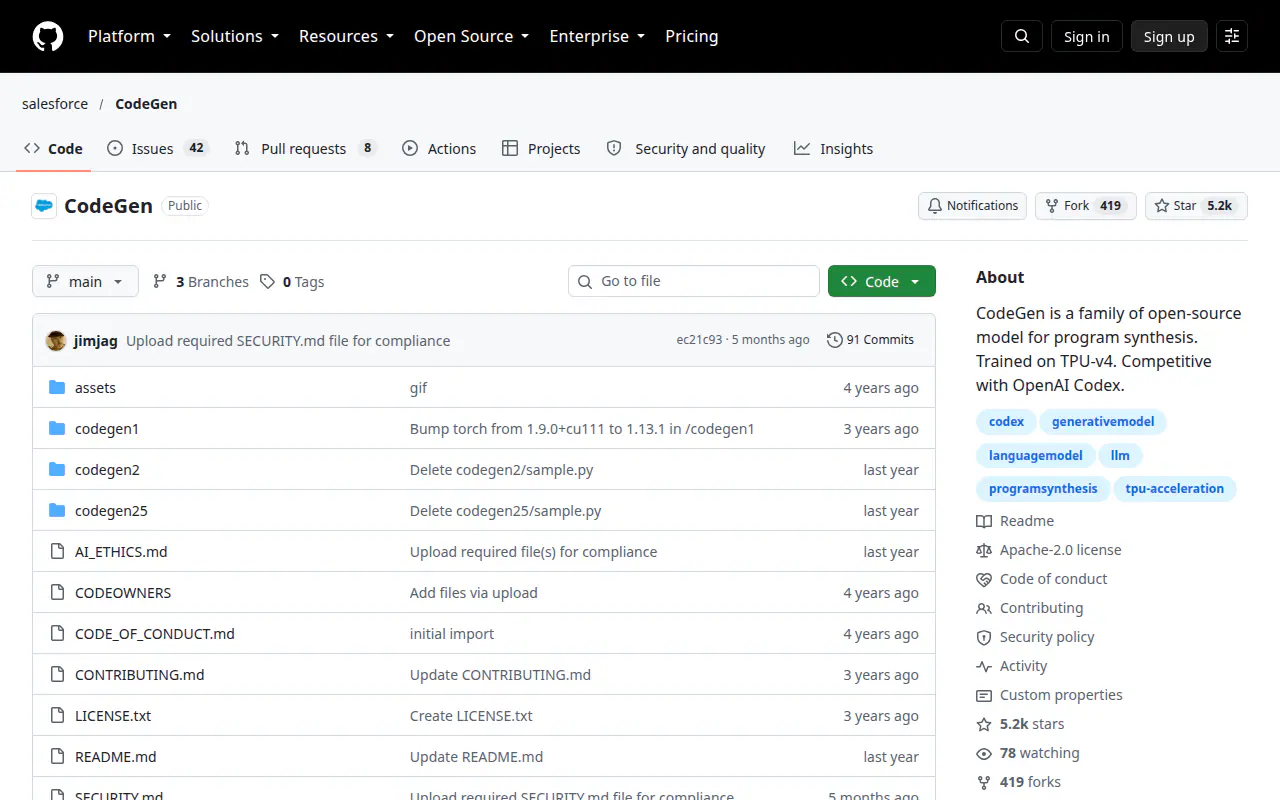The height and width of the screenshot is (800, 1280).
Task: Click the Activity pulse icon
Action: click(984, 666)
